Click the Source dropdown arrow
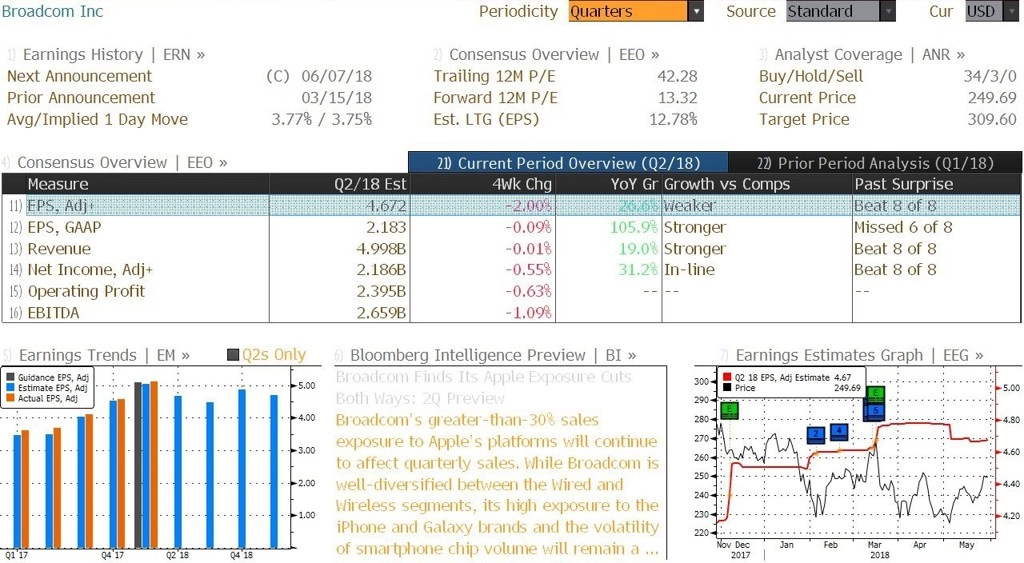 [x=888, y=11]
